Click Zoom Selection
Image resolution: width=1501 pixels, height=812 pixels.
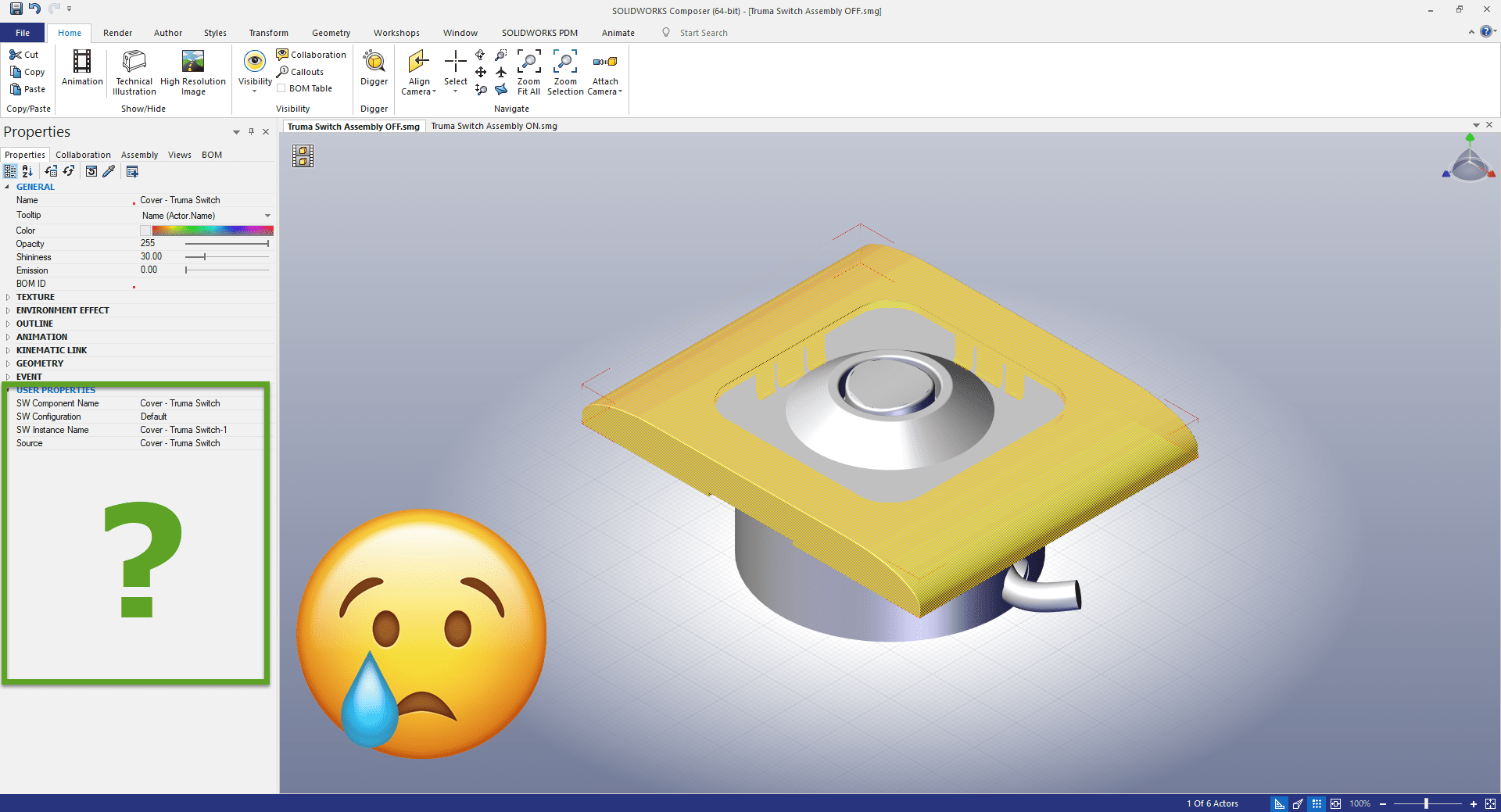pyautogui.click(x=565, y=73)
